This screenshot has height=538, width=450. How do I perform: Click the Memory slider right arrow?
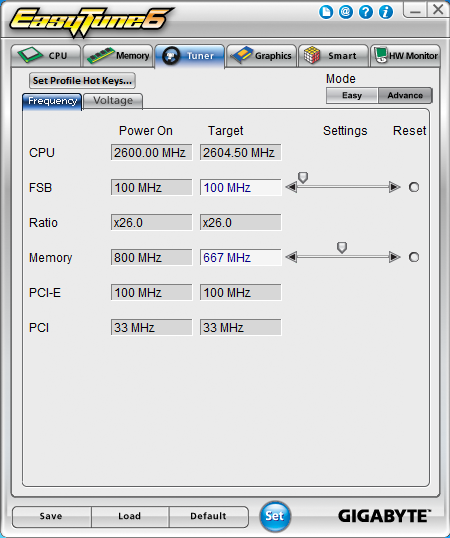tap(395, 257)
